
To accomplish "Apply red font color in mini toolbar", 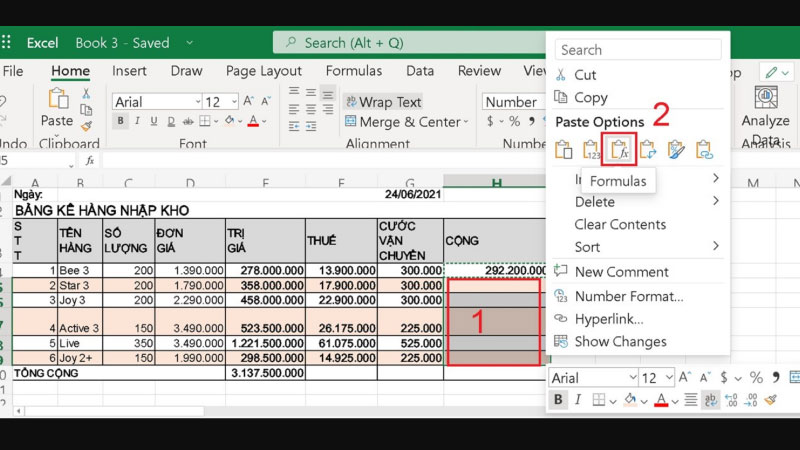I will click(661, 399).
